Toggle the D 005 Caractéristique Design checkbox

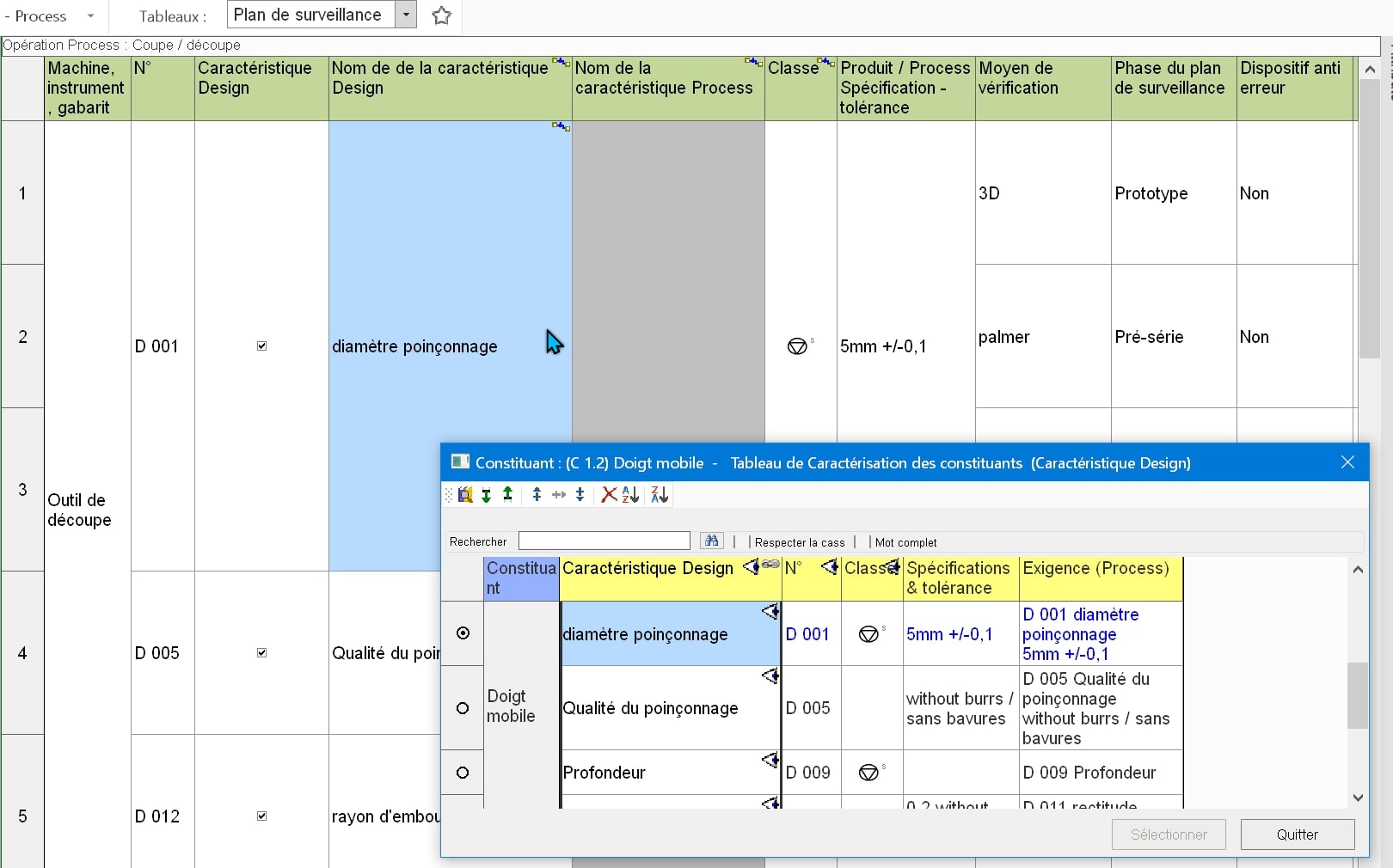262,653
